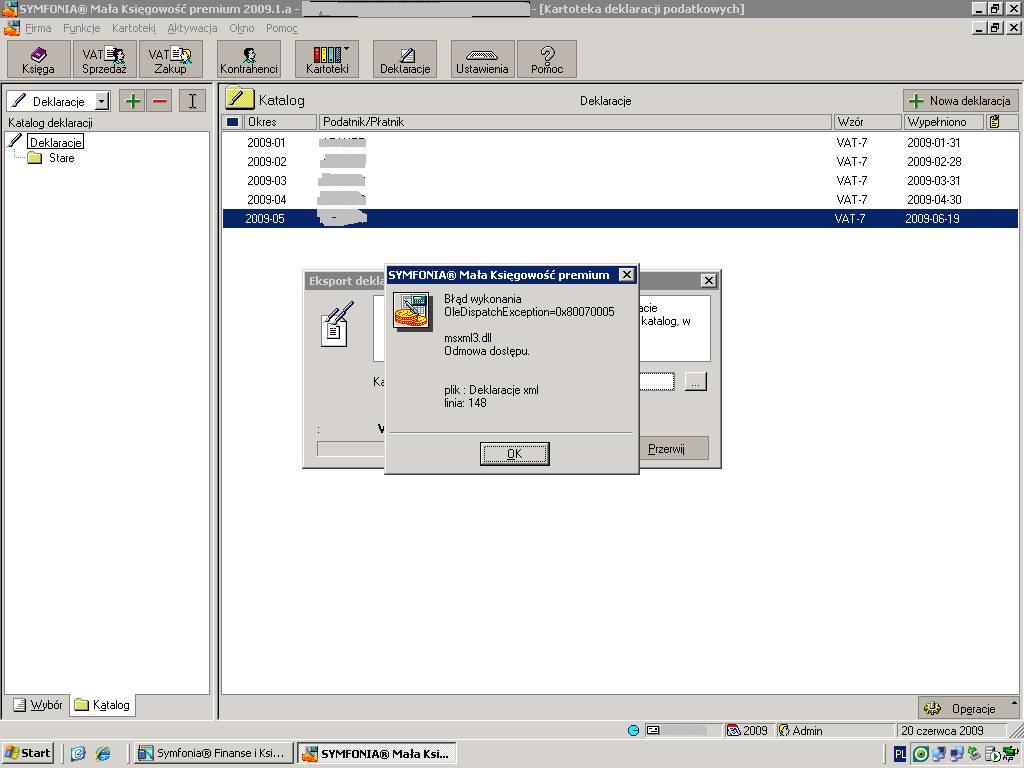
Task: Click show desktop quick launch icon
Action: [x=78, y=753]
